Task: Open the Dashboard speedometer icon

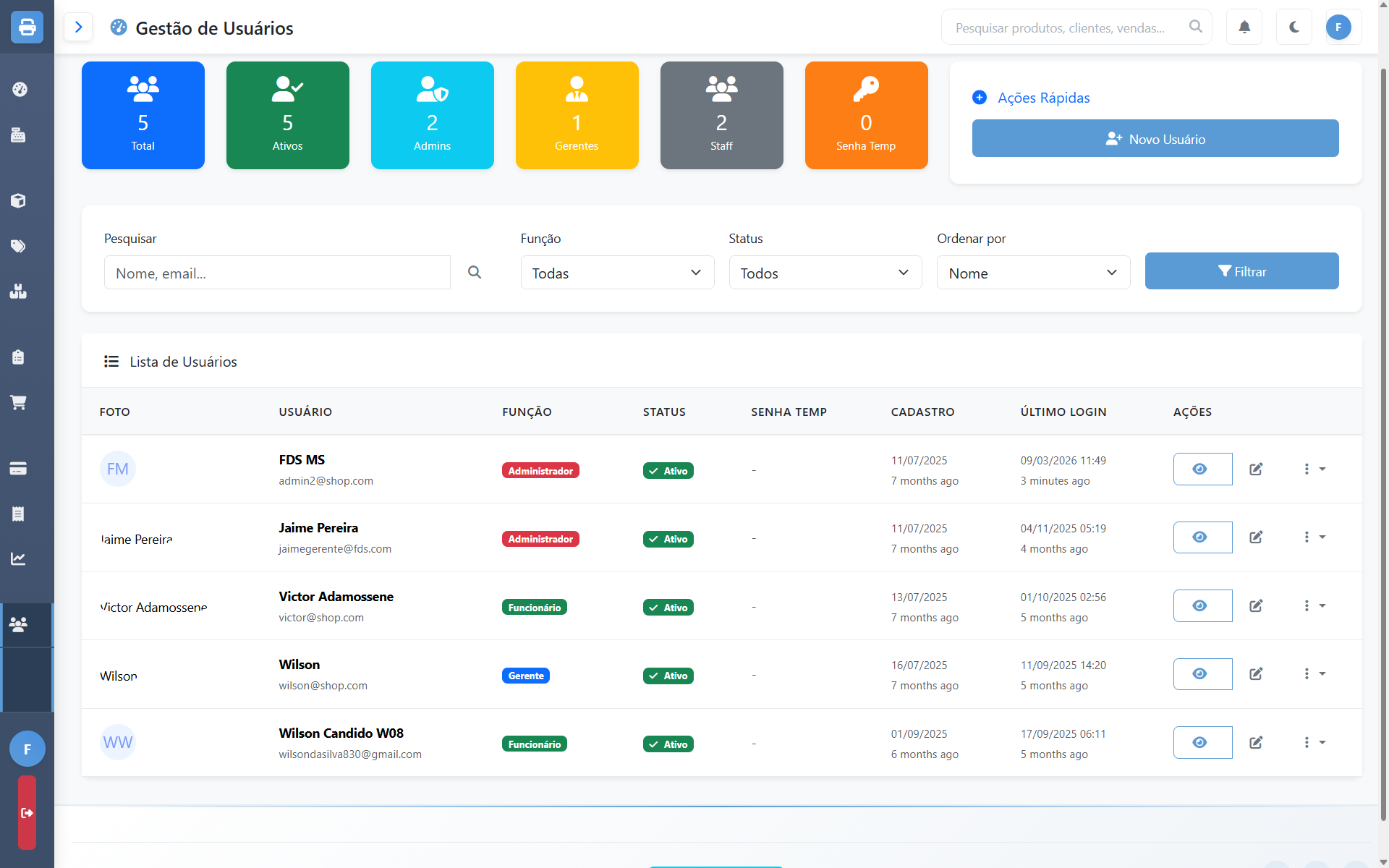Action: click(x=20, y=90)
